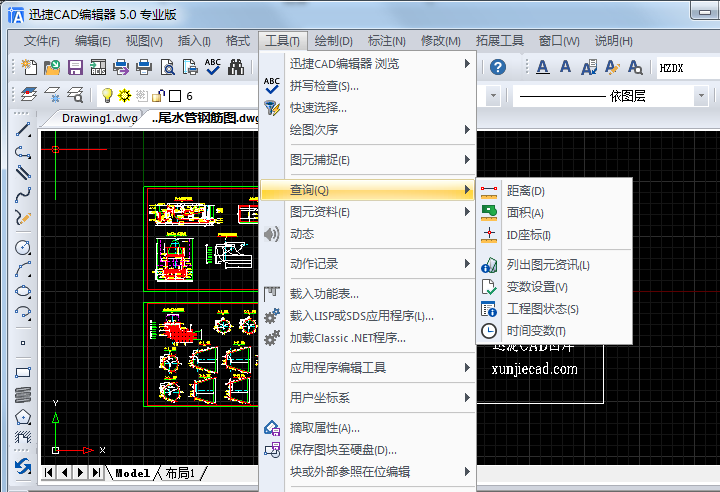Select the Spline curve tool
Viewport: 720px width, 492px height.
[x=22, y=195]
